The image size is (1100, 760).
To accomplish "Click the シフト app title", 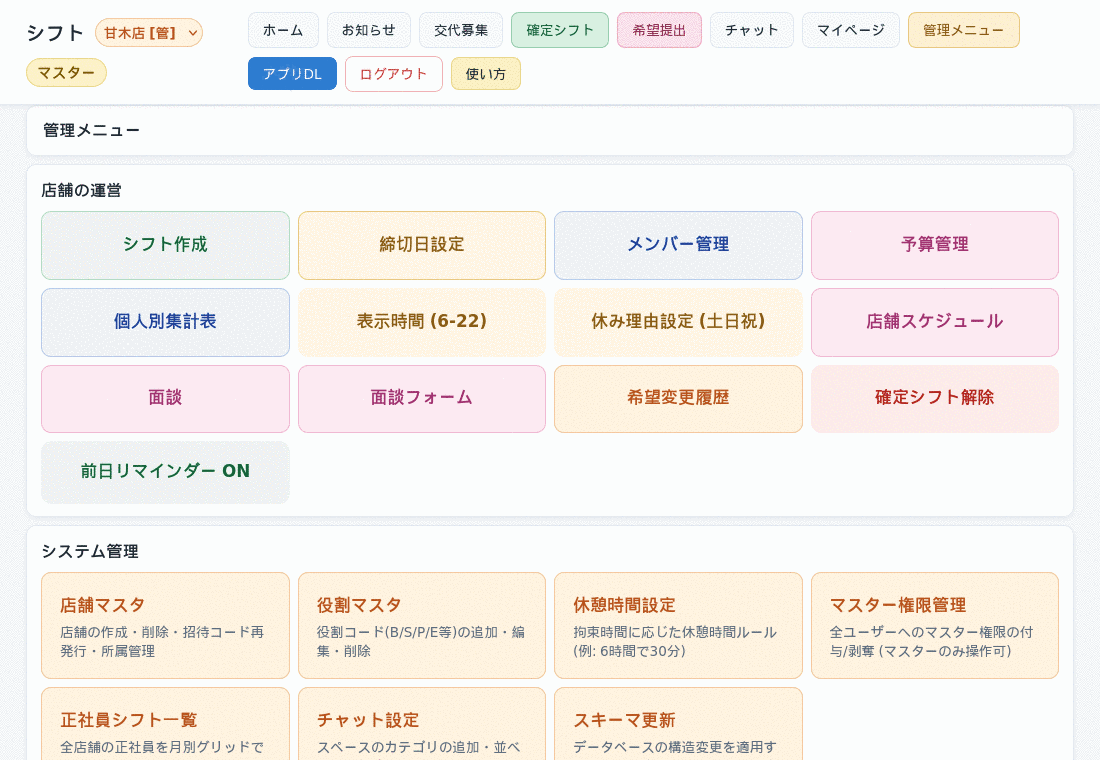I will [55, 33].
